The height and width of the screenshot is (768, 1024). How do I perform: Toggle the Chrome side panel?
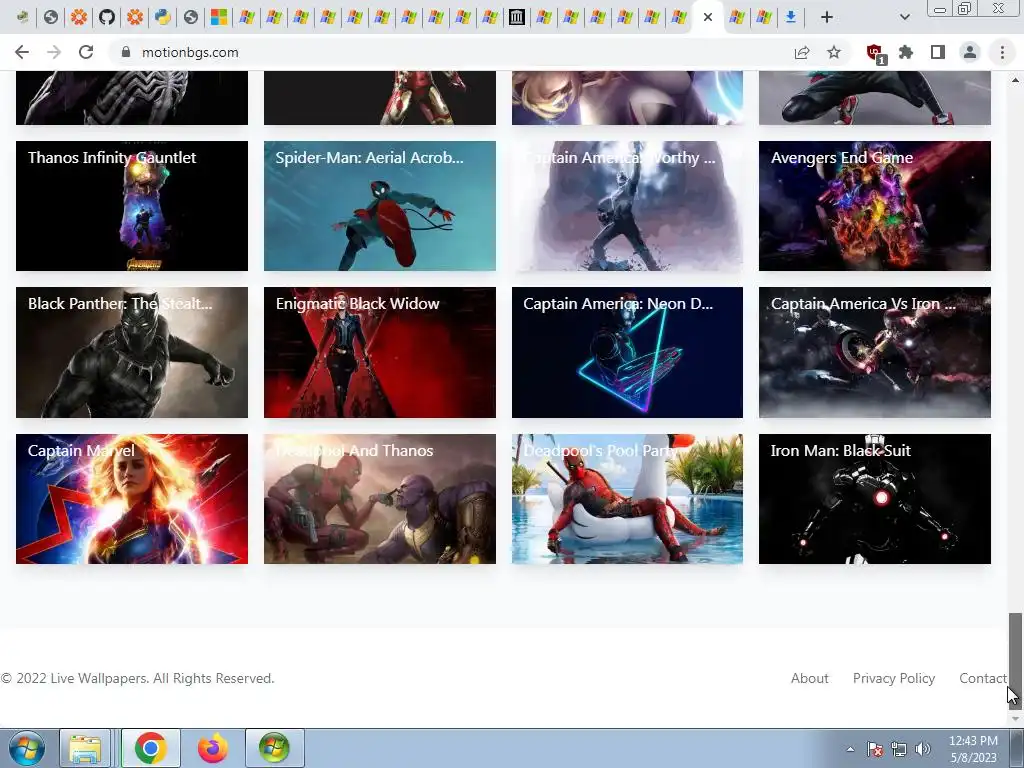[938, 52]
